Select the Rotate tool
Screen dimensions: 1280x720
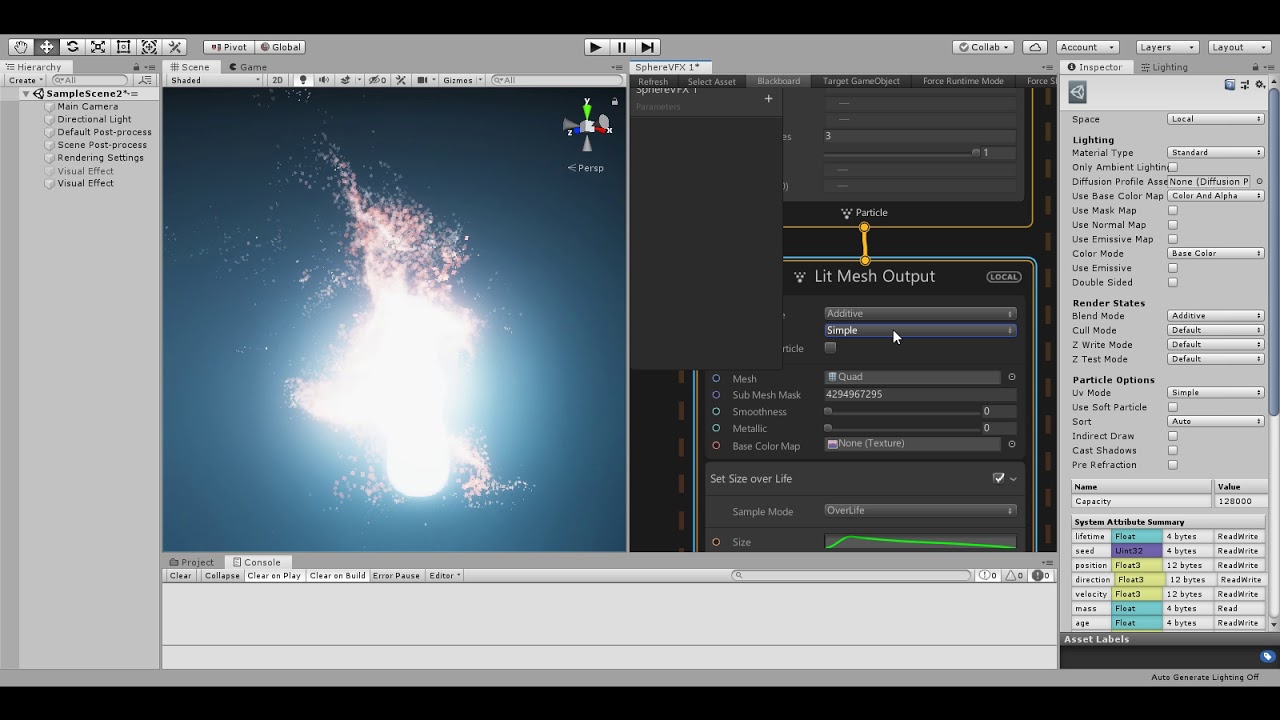pos(72,47)
